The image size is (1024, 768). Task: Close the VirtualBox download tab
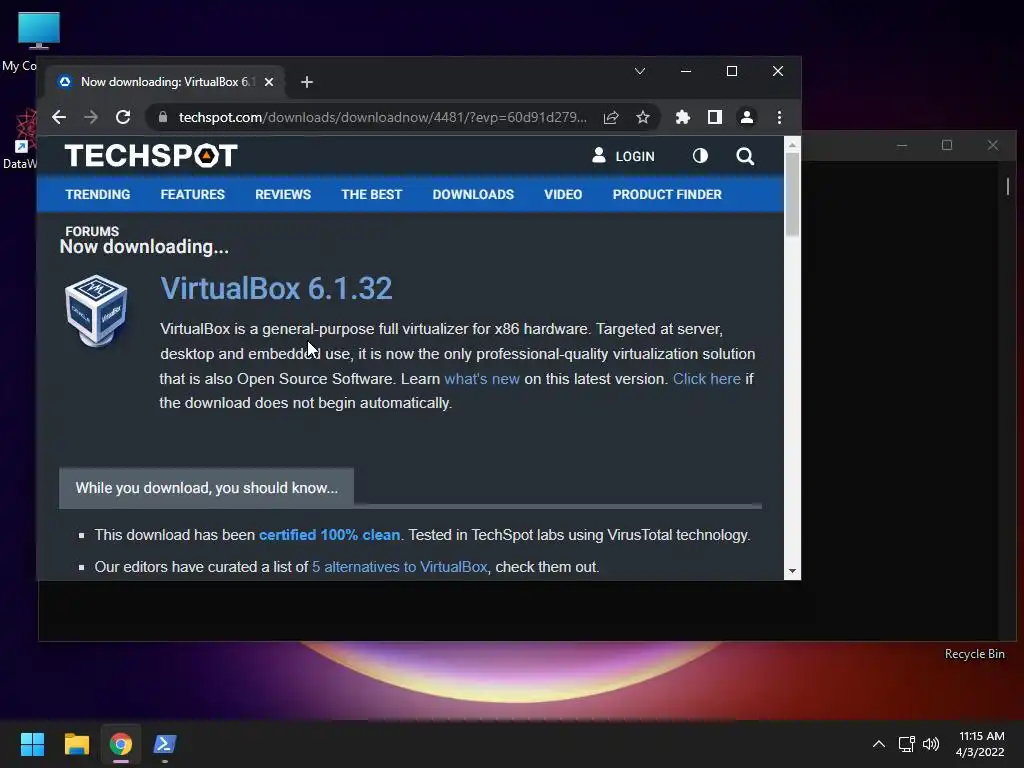[269, 82]
